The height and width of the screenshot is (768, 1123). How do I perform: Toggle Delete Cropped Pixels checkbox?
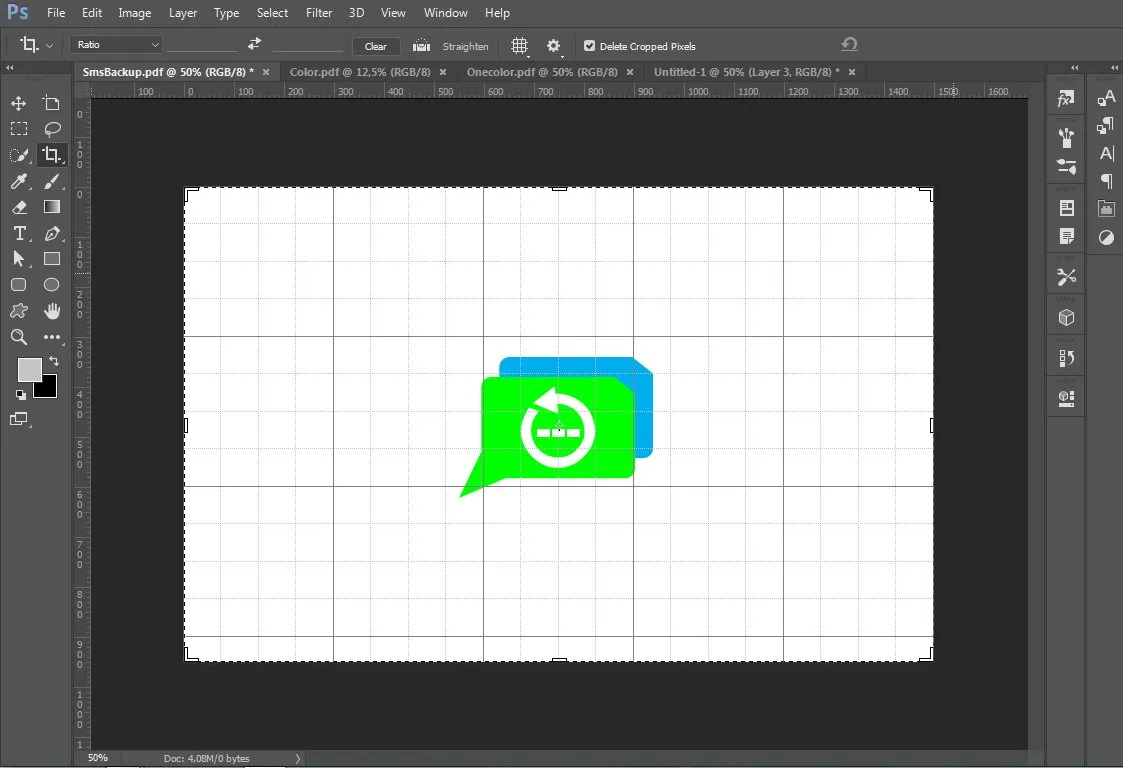589,46
